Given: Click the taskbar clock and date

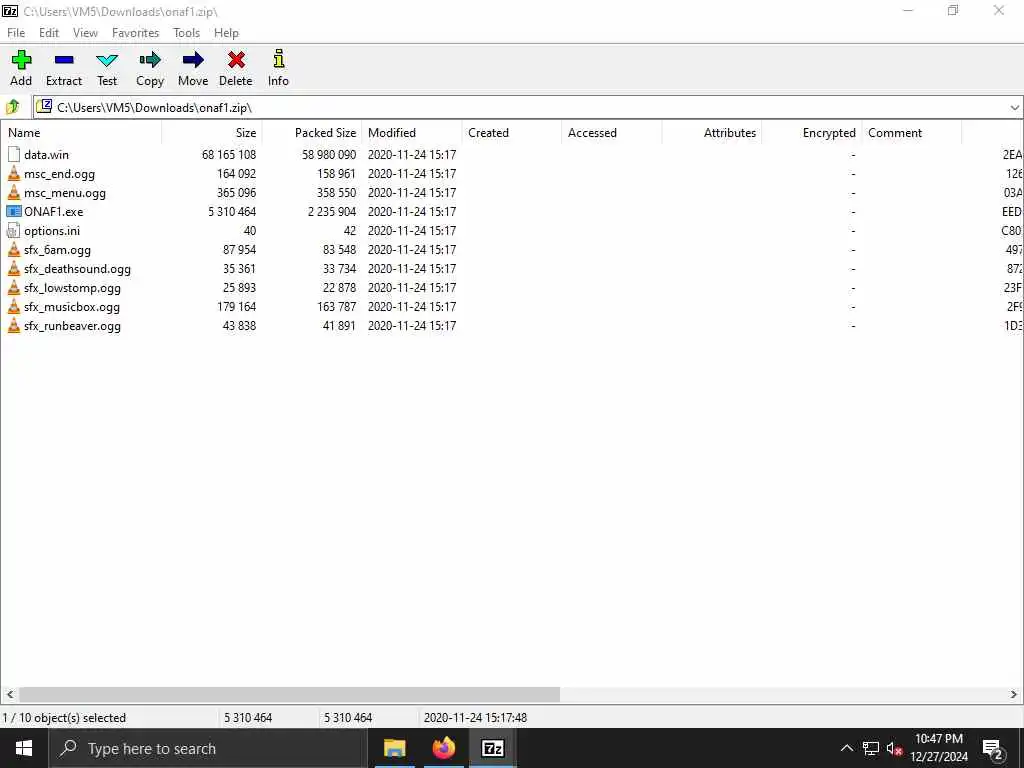Looking at the screenshot, I should pos(938,748).
